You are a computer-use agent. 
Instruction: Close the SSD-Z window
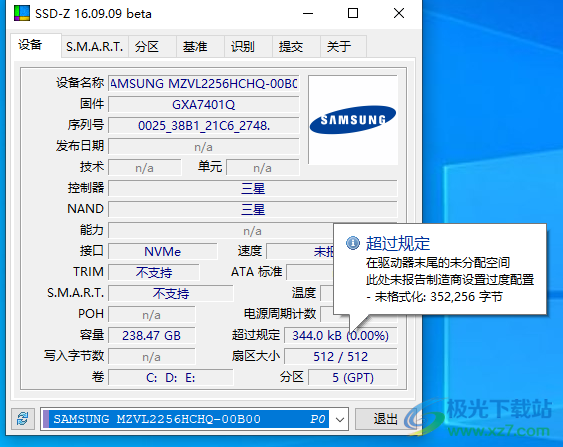pos(399,14)
